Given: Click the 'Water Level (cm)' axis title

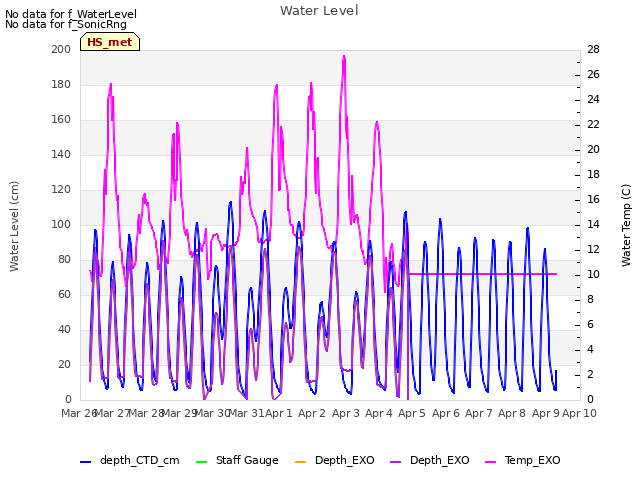Looking at the screenshot, I should (x=14, y=226).
